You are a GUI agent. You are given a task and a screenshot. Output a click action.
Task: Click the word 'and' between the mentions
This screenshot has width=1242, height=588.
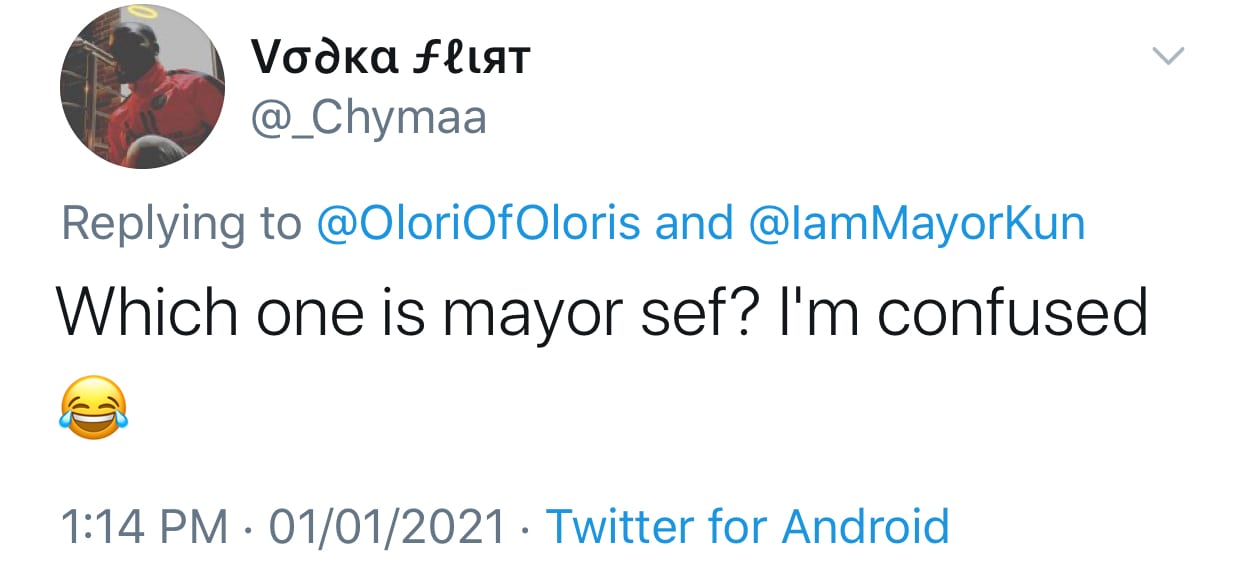(x=693, y=224)
